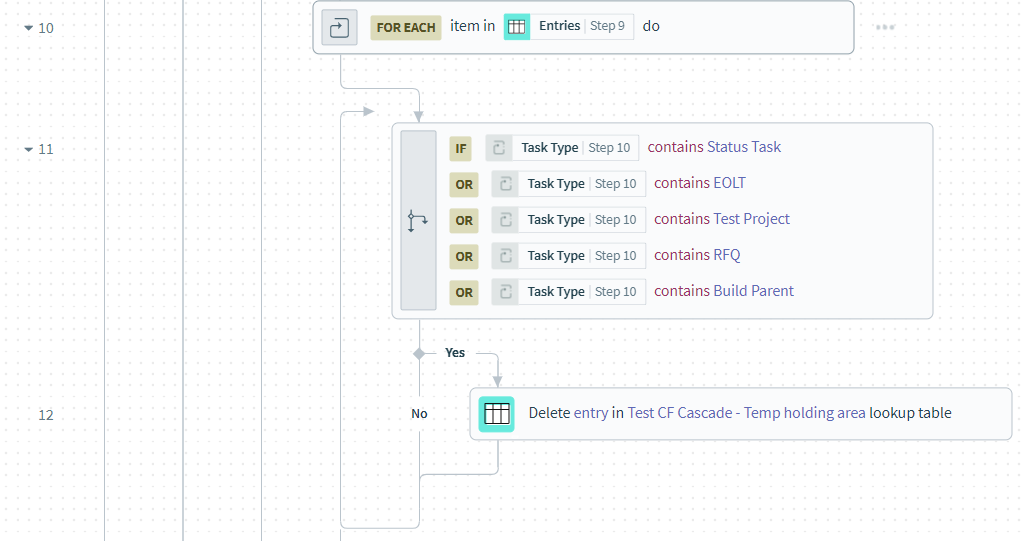Viewport: 1028px width, 541px height.
Task: Collapse step 10 using its arrow
Action: click(x=28, y=28)
